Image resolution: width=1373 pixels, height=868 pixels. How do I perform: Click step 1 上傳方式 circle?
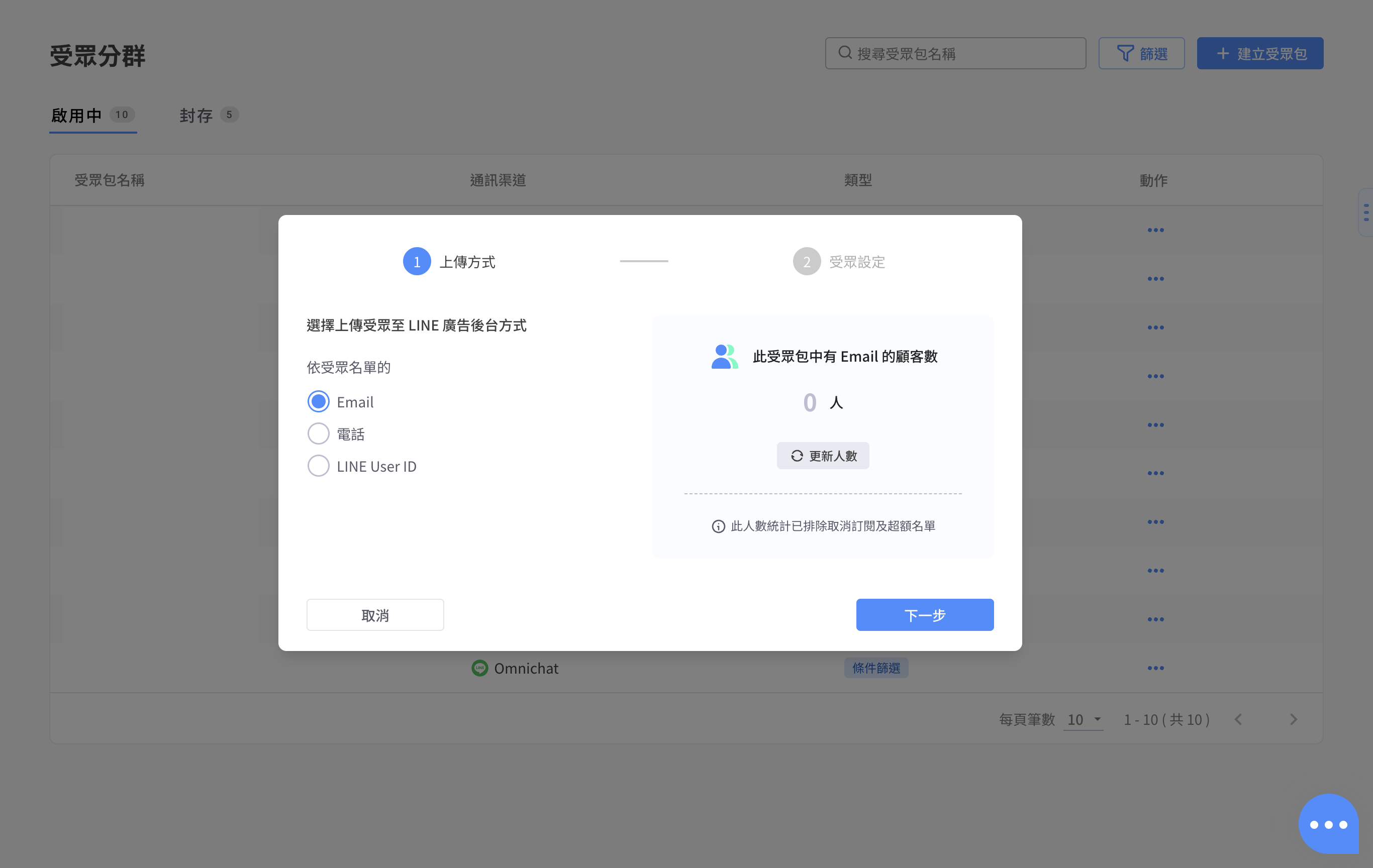pos(417,262)
